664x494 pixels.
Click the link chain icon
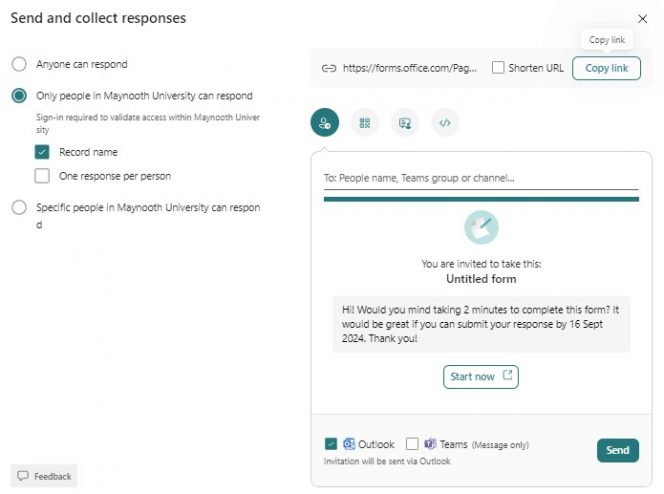click(x=328, y=69)
